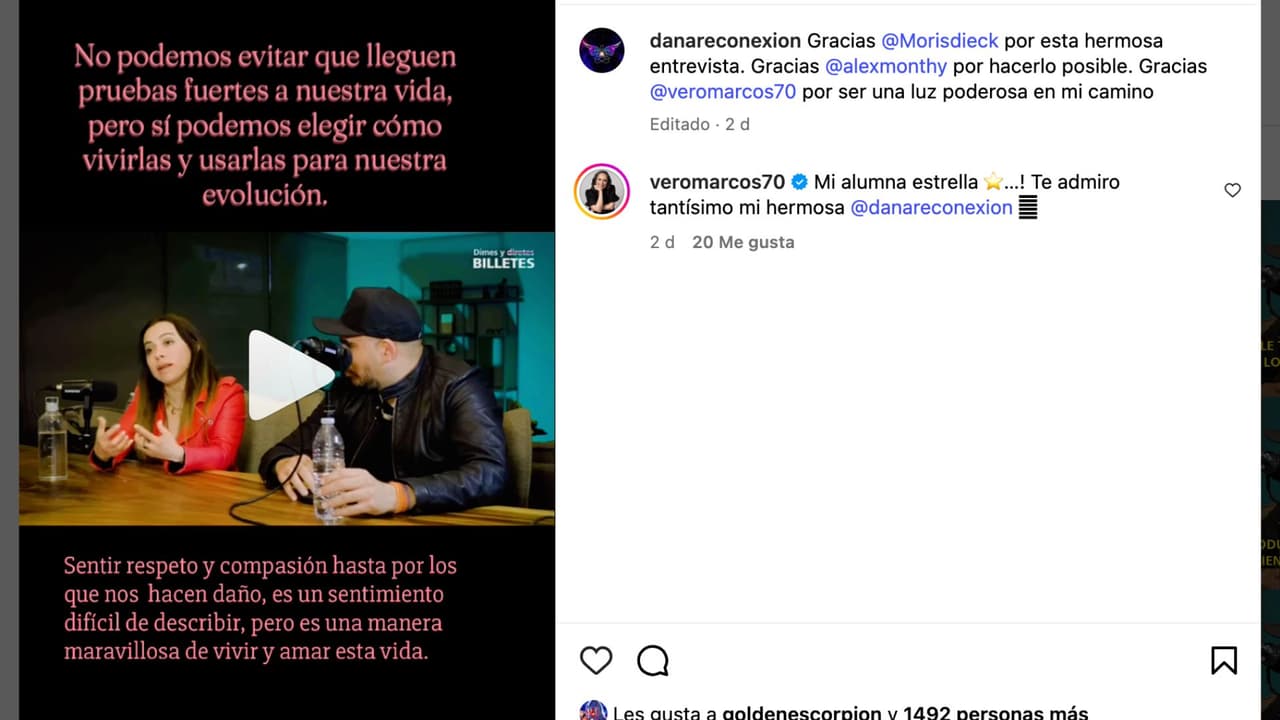Open the liker avatar beside goldenescorpion
Viewport: 1280px width, 720px height.
point(593,710)
